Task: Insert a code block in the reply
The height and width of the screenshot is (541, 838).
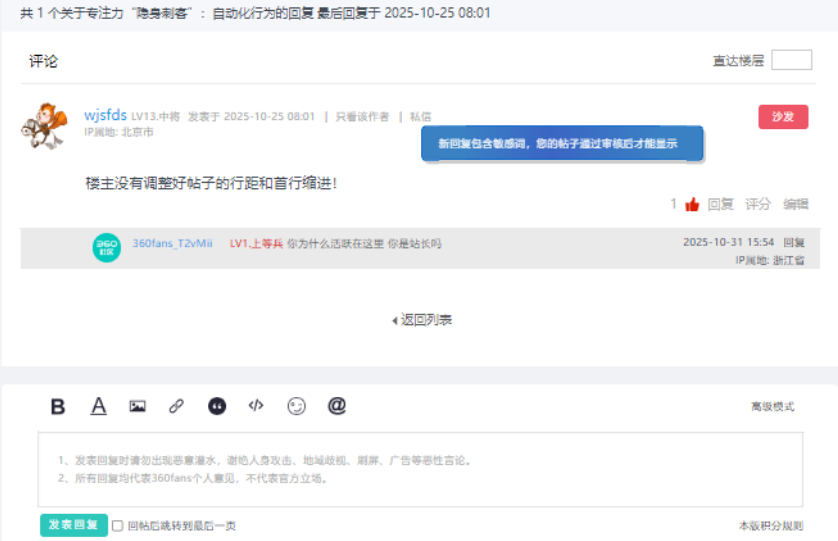Action: 256,406
